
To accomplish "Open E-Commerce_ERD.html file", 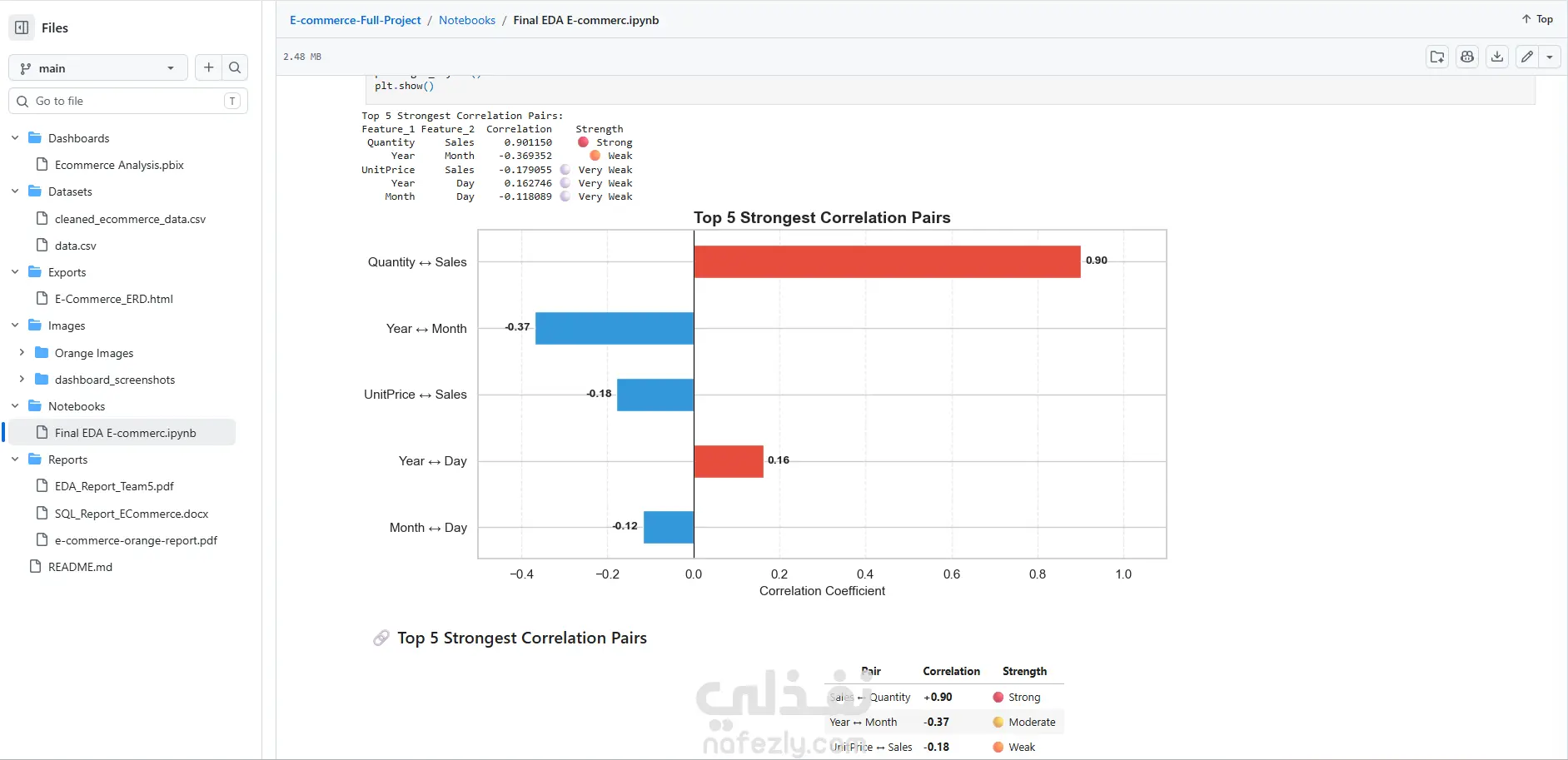I will [x=114, y=299].
